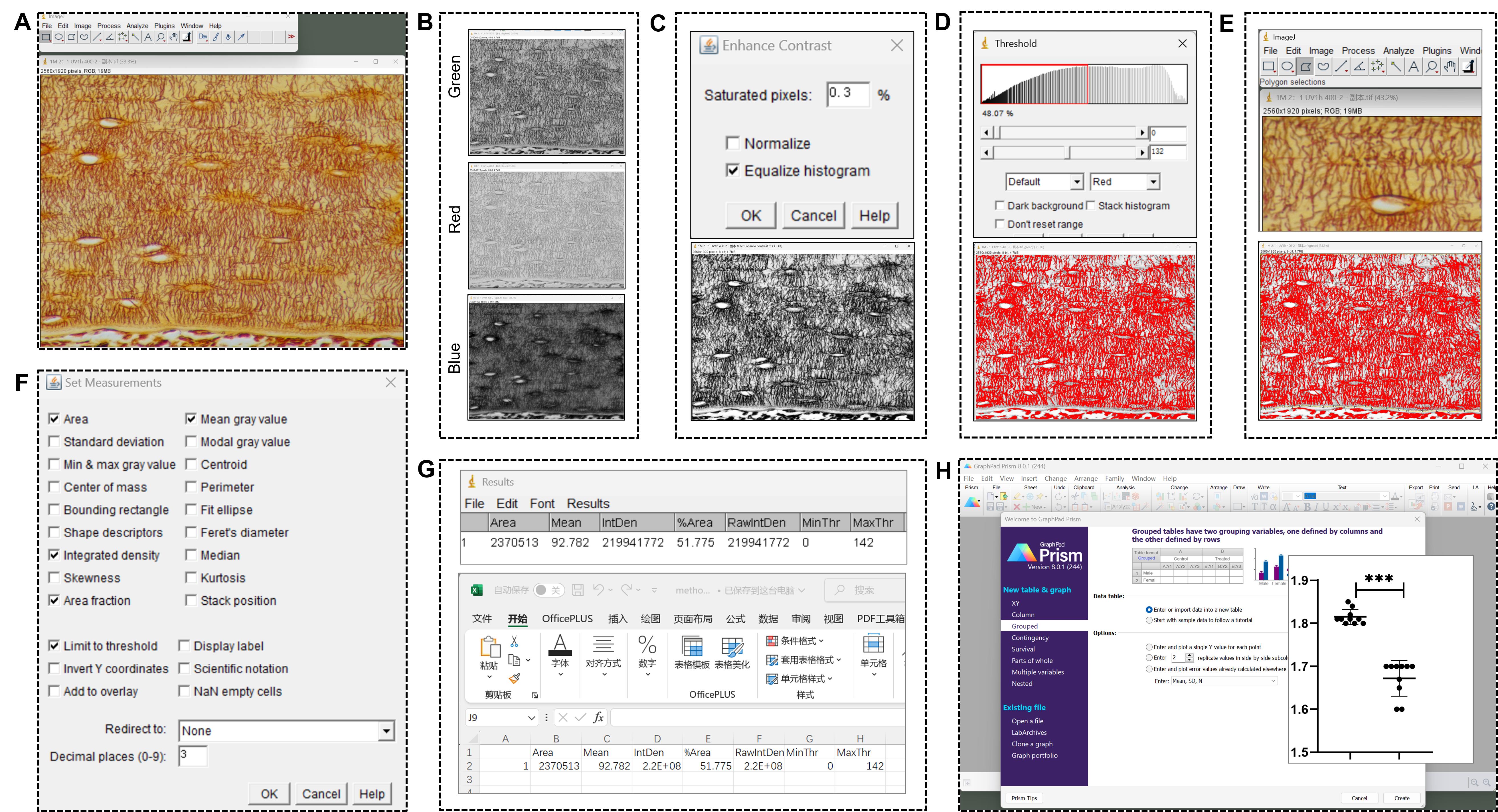Click the Excel Cut scissors icon

click(514, 641)
